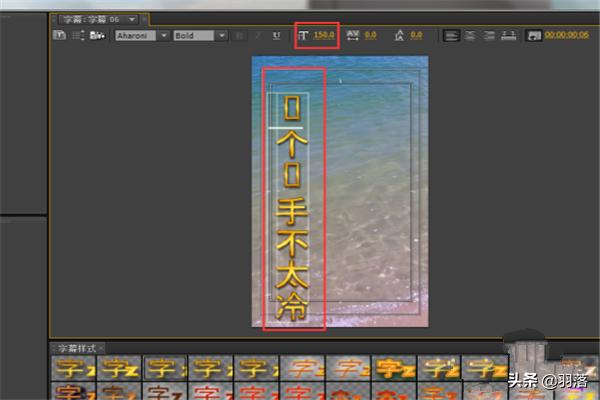
Task: Select the leading value 0.0
Action: click(x=416, y=35)
